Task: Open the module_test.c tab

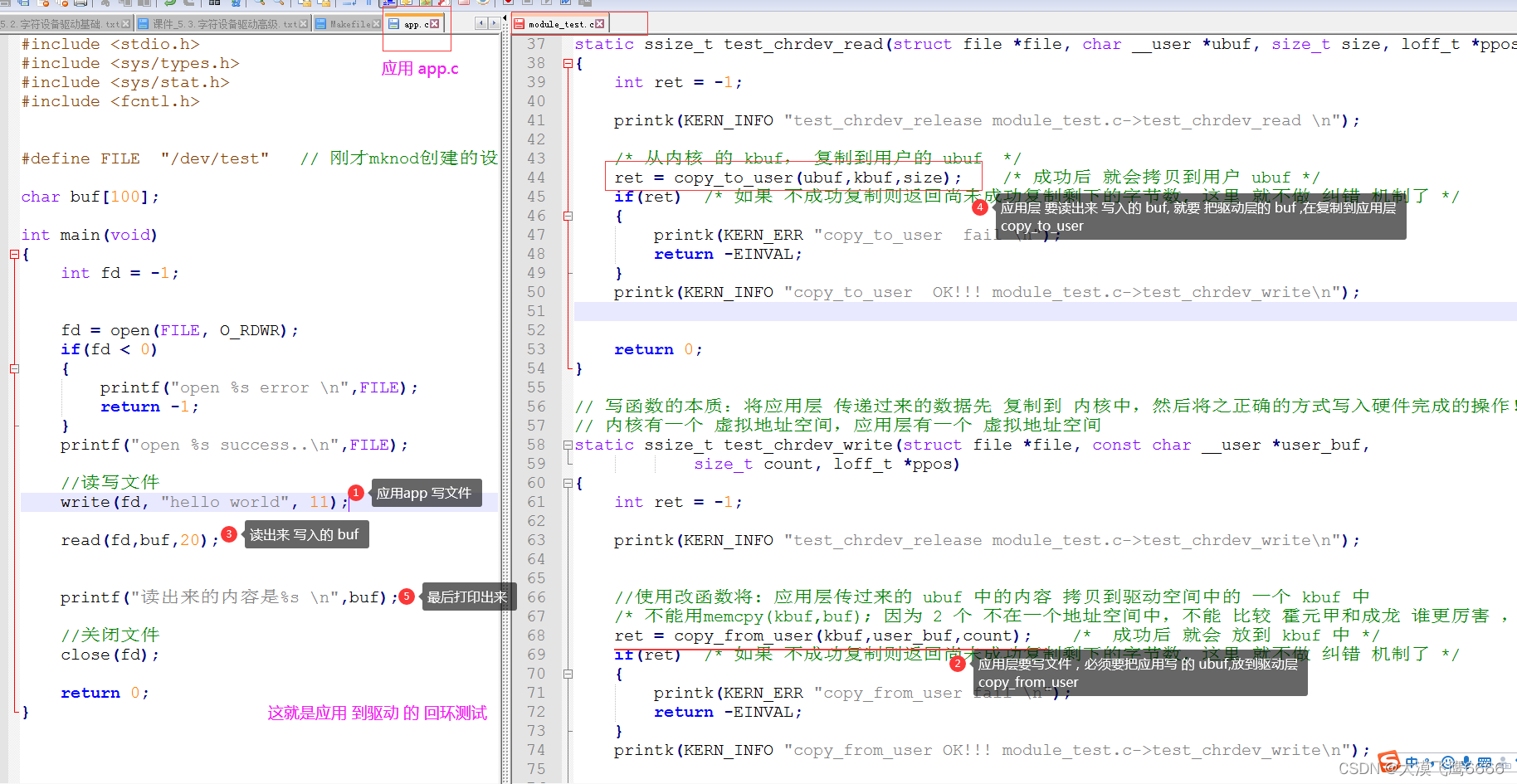Action: coord(558,22)
